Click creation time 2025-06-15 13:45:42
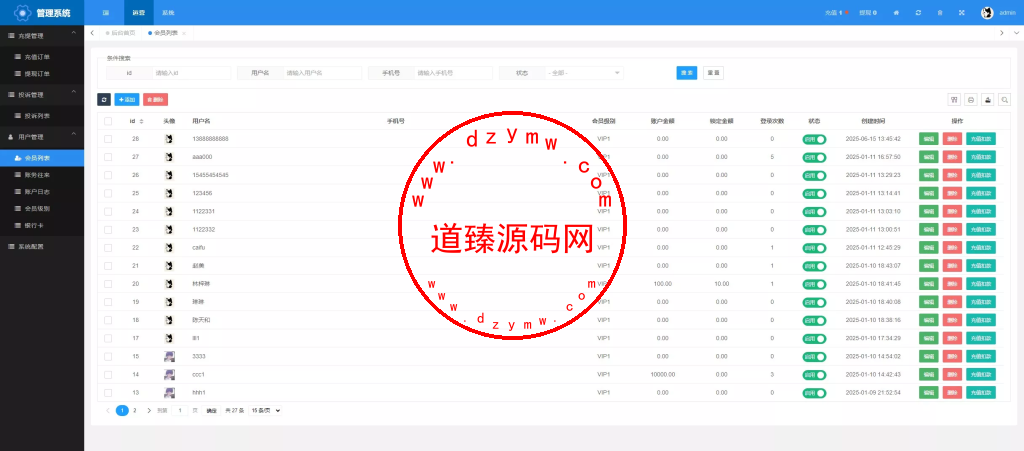 872,139
